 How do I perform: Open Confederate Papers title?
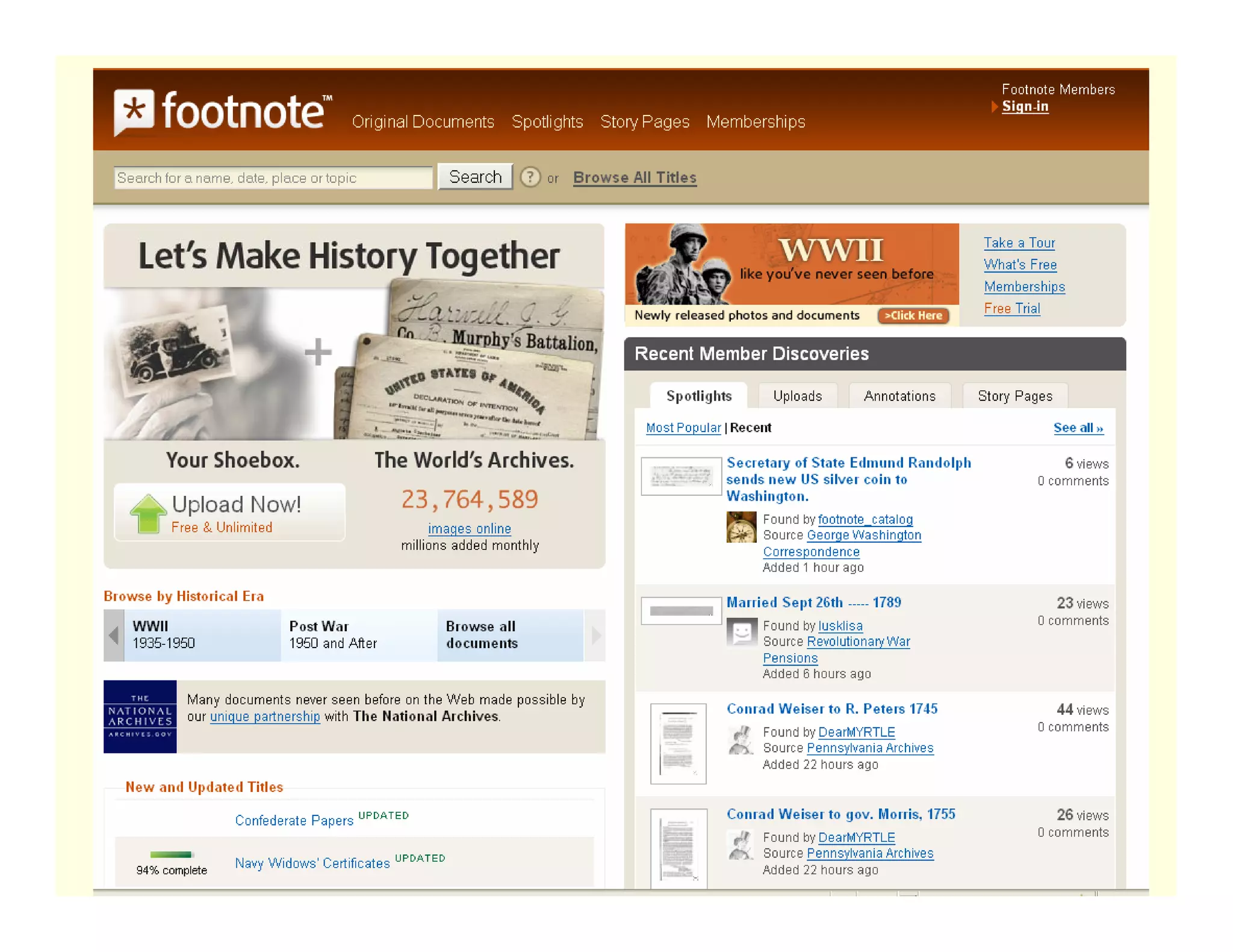[x=294, y=821]
